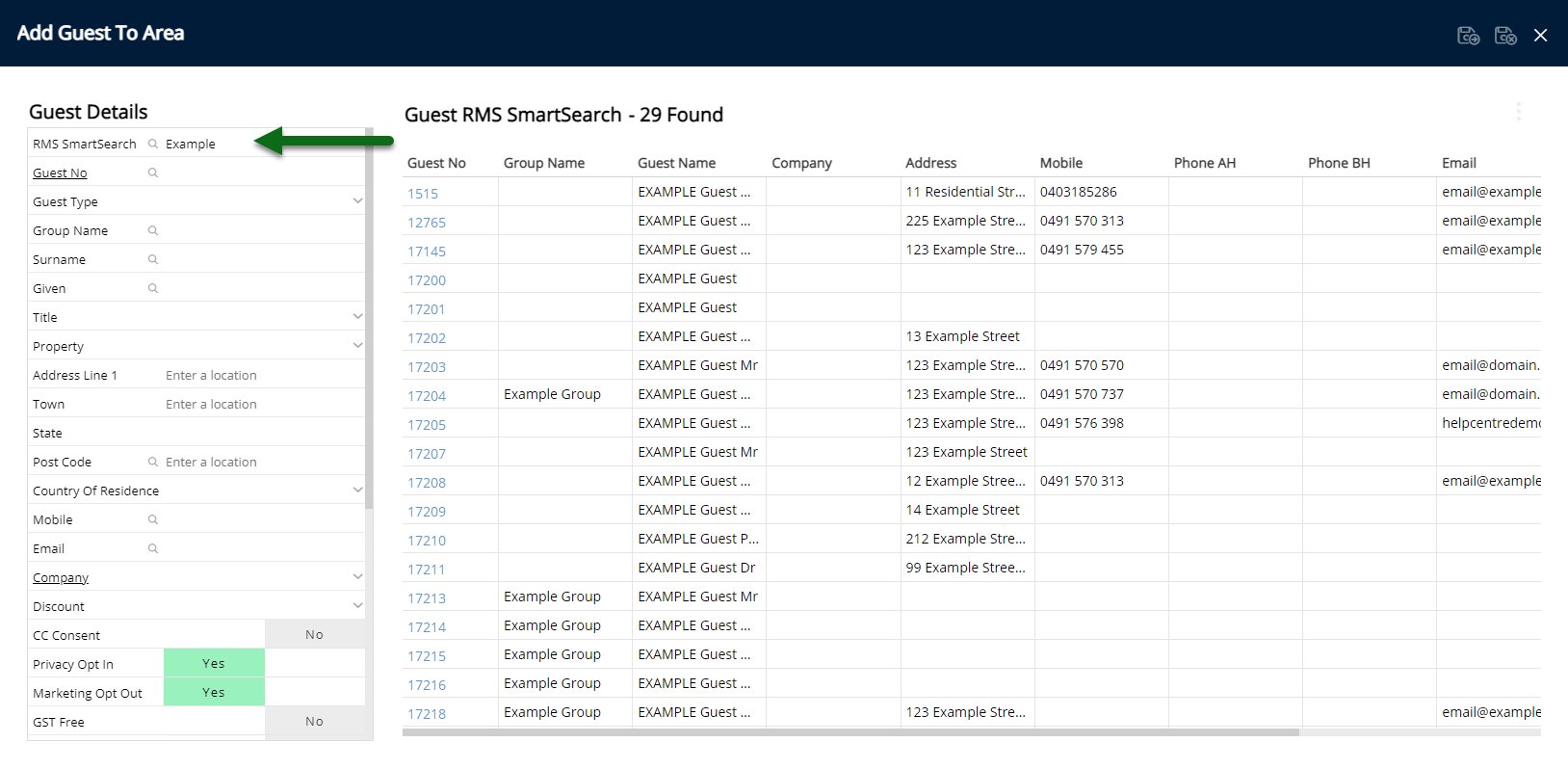Open guest number 1515 link
The image size is (1568, 769).
point(422,194)
